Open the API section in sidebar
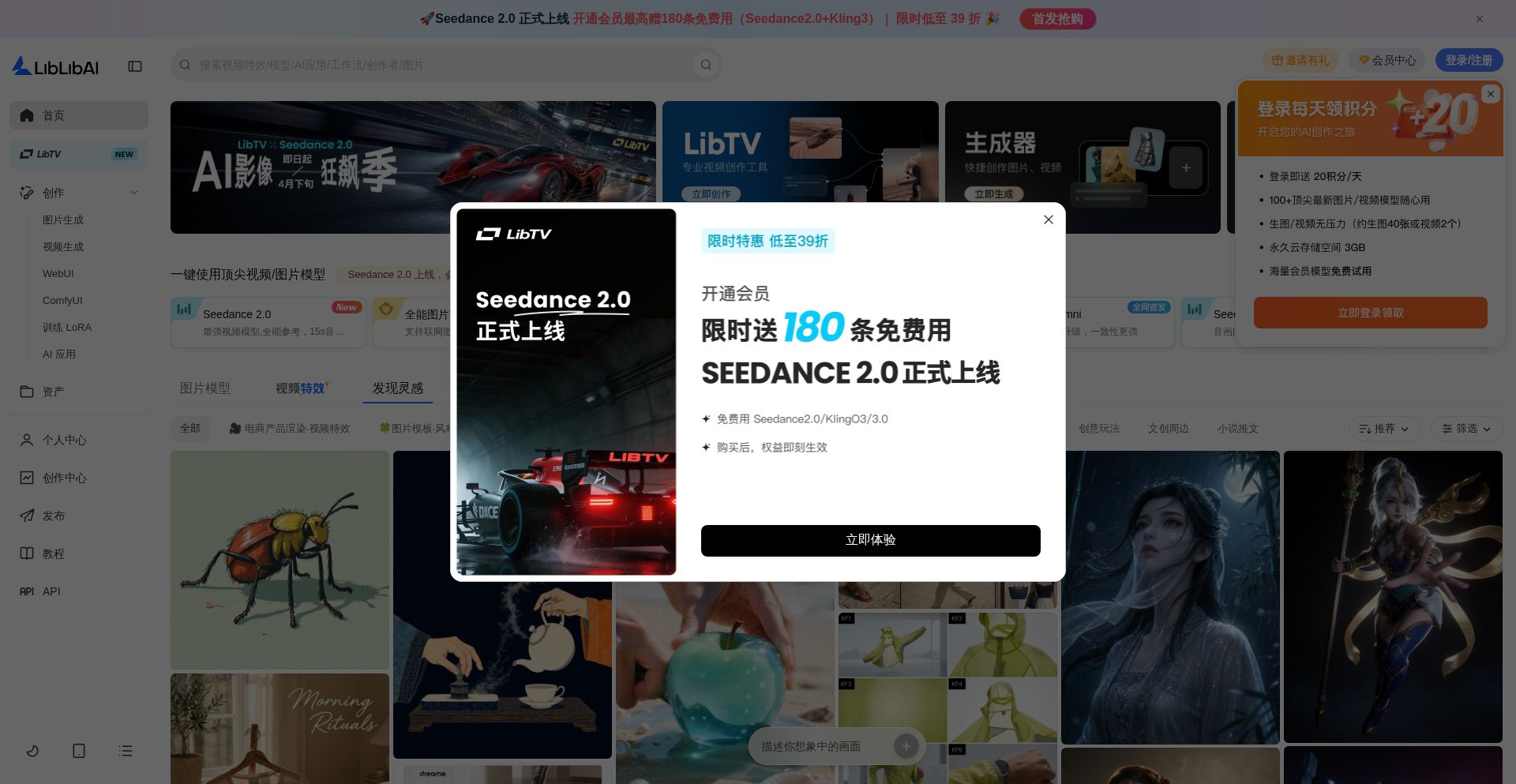Image resolution: width=1516 pixels, height=784 pixels. click(51, 591)
